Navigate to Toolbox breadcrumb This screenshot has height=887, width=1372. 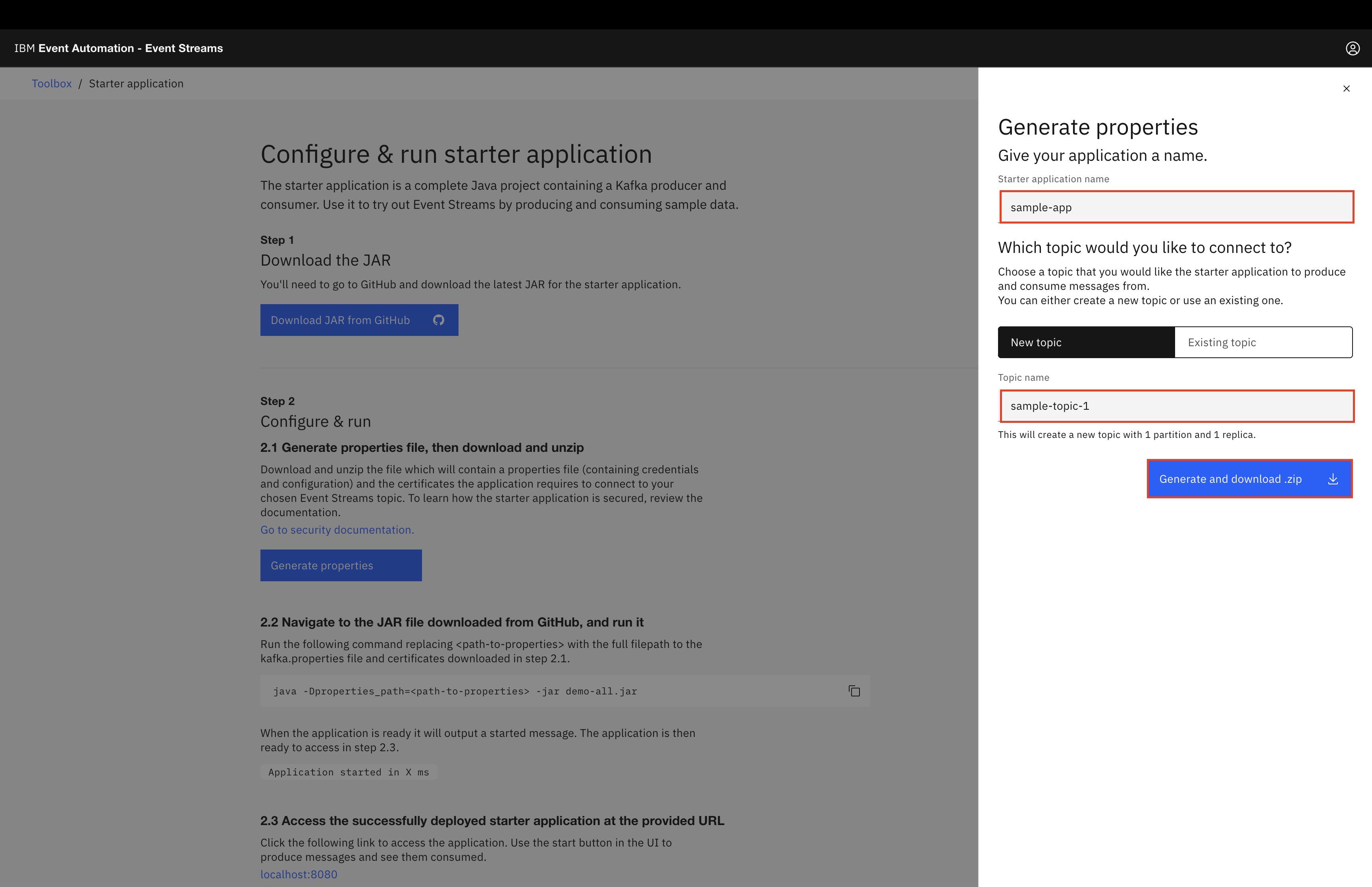52,83
